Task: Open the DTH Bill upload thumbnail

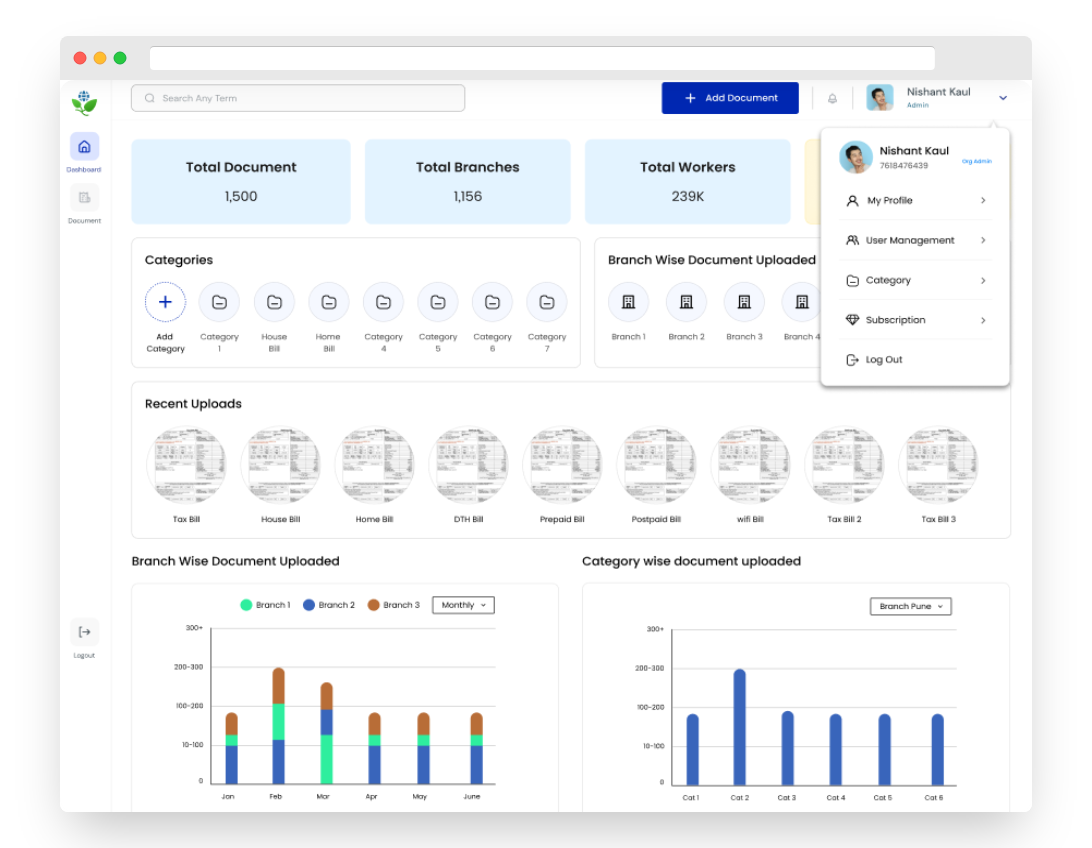Action: [x=468, y=467]
